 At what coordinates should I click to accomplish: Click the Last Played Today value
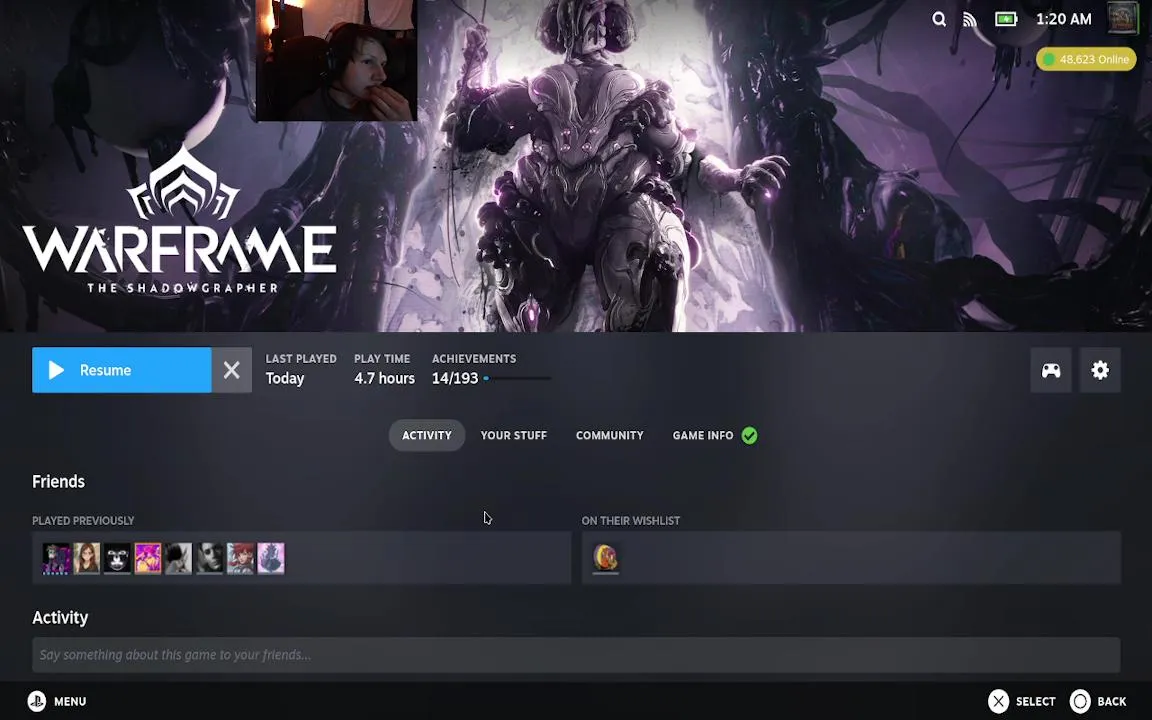coord(285,378)
